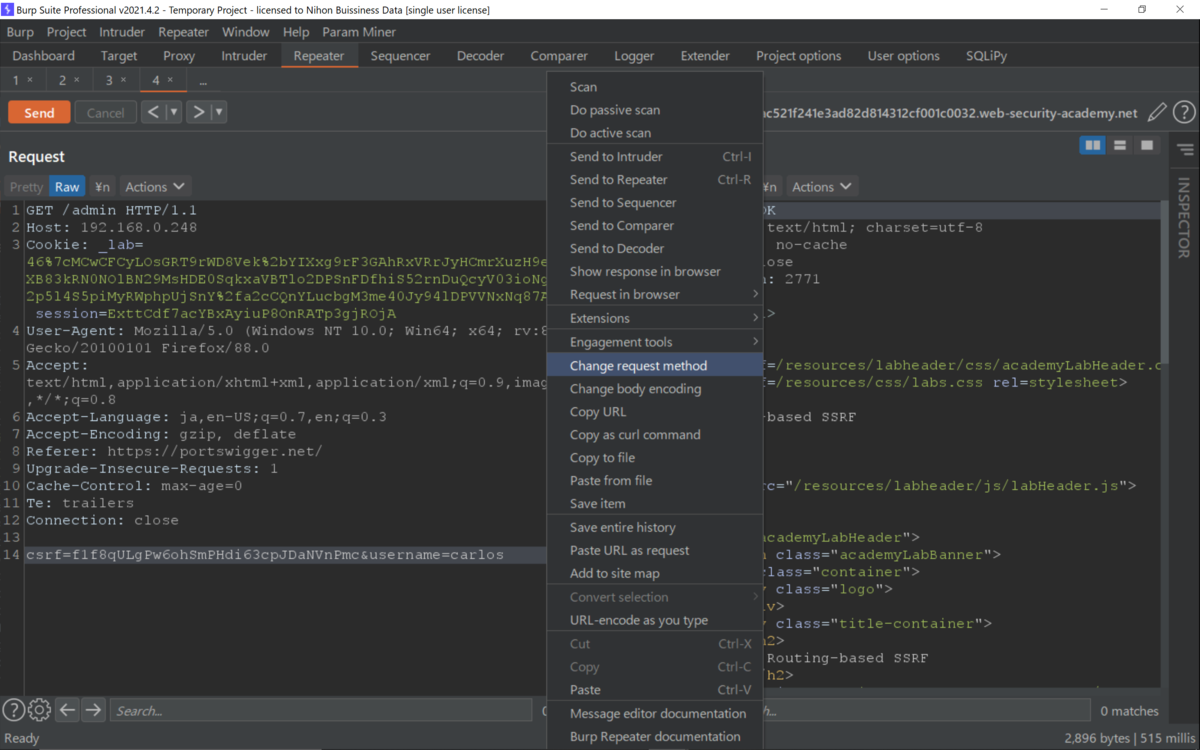The image size is (1200, 750).
Task: Expand the Inspector side panel
Action: pos(1185,217)
